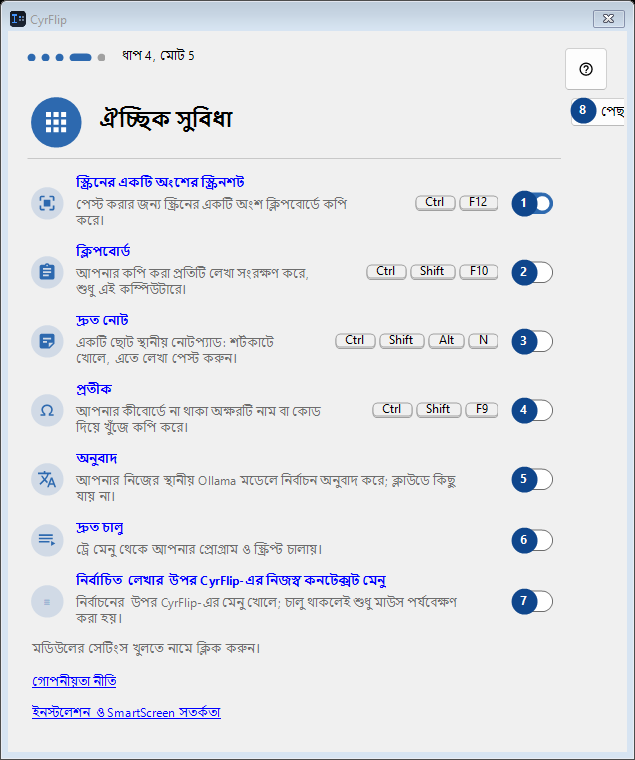This screenshot has height=760, width=635.
Task: Click the elongated current-step progress indicator
Action: (80, 57)
